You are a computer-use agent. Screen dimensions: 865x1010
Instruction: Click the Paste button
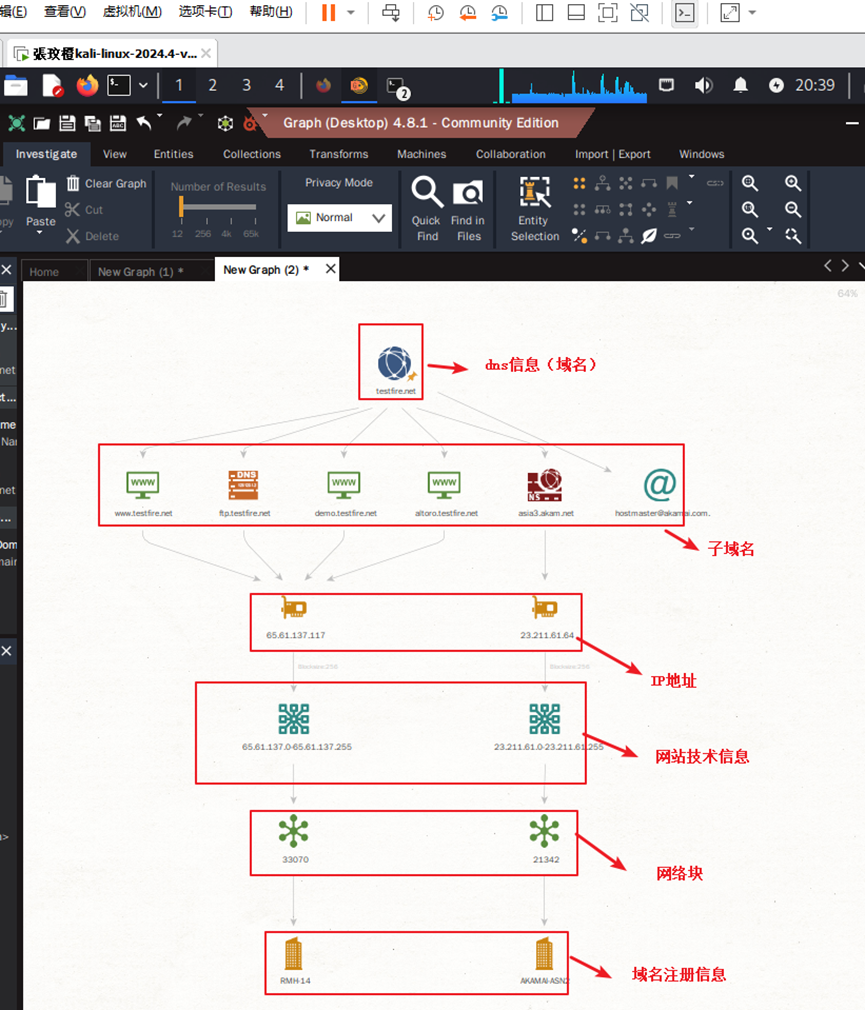[x=41, y=201]
